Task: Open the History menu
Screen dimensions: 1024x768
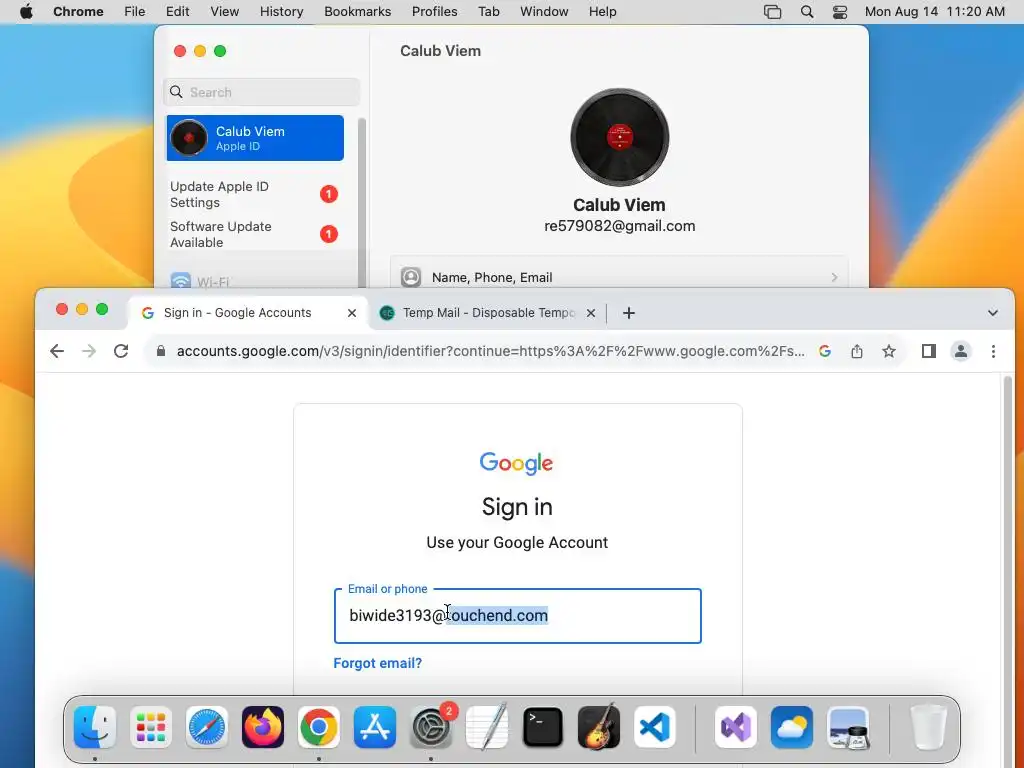Action: tap(281, 12)
